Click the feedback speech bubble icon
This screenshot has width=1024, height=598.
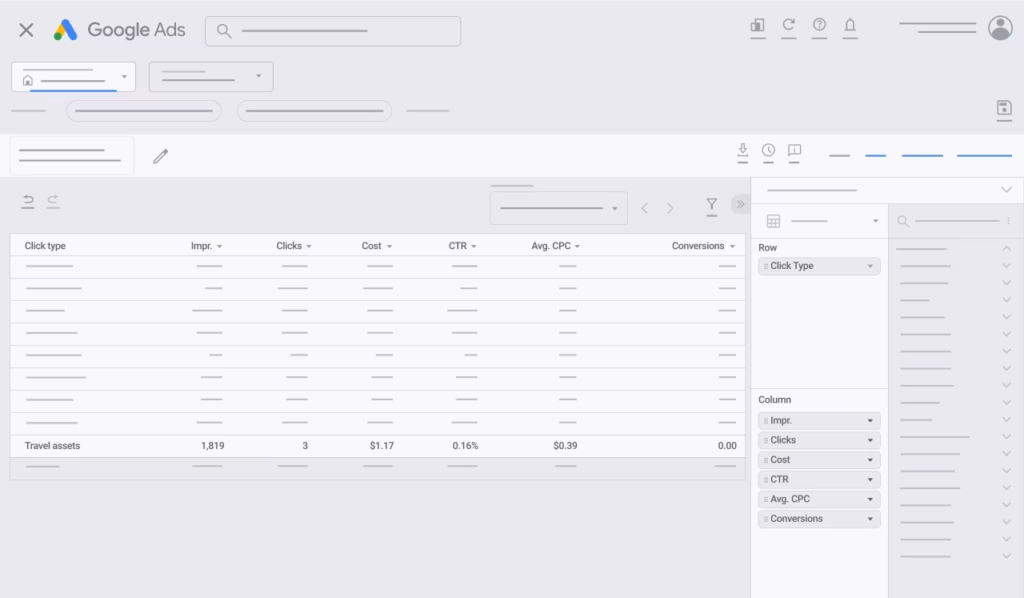[x=794, y=150]
